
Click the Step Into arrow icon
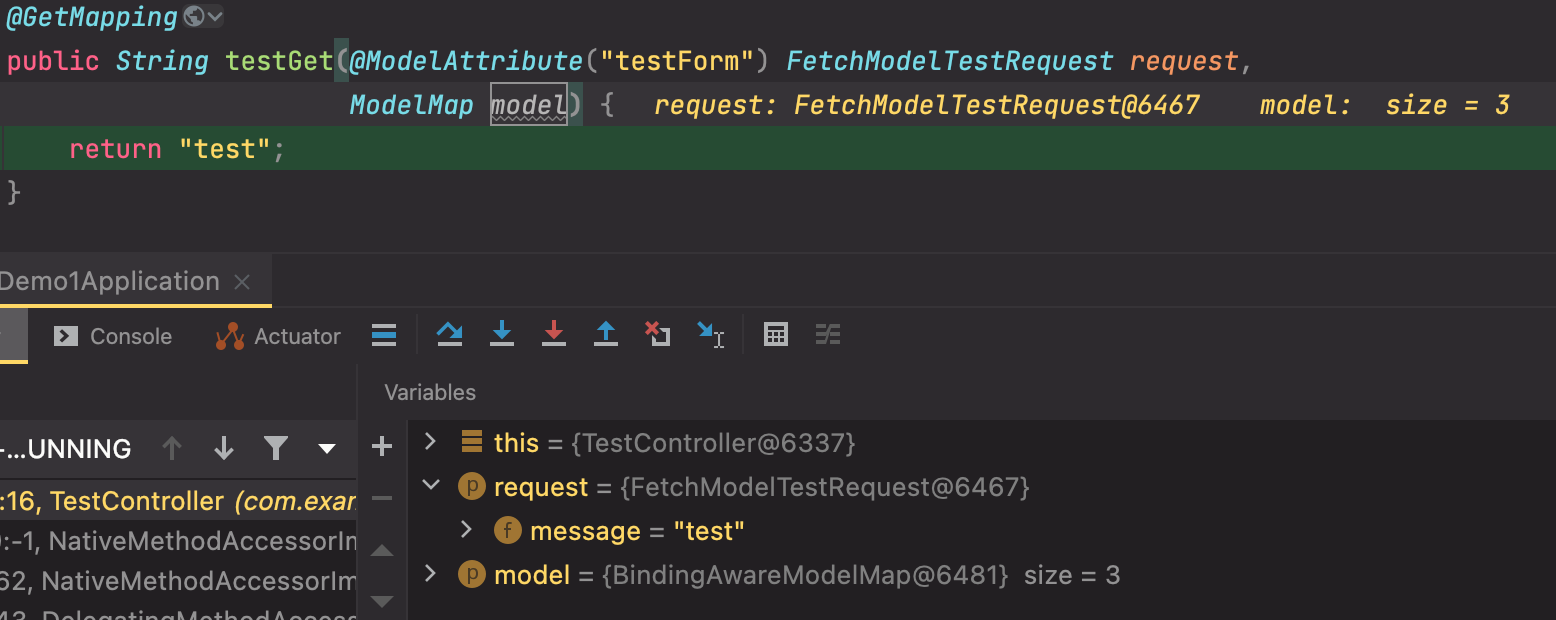point(502,335)
